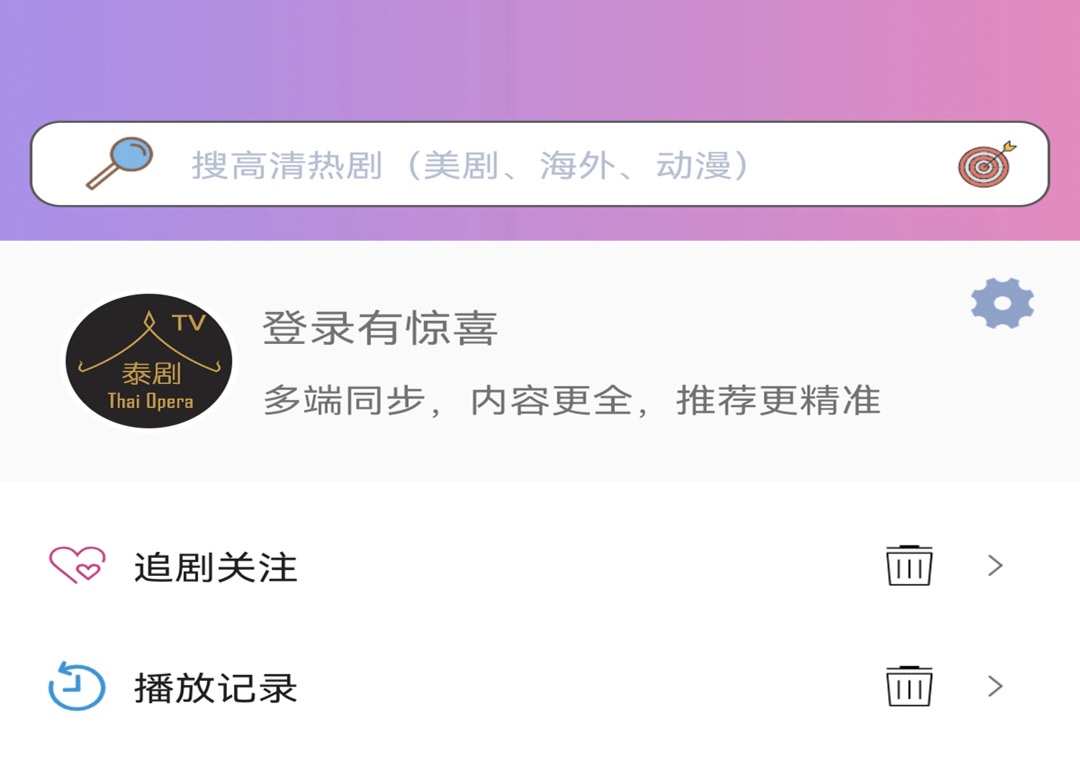Clear 播放记录 with its trash icon
1080x772 pixels.
(x=909, y=686)
